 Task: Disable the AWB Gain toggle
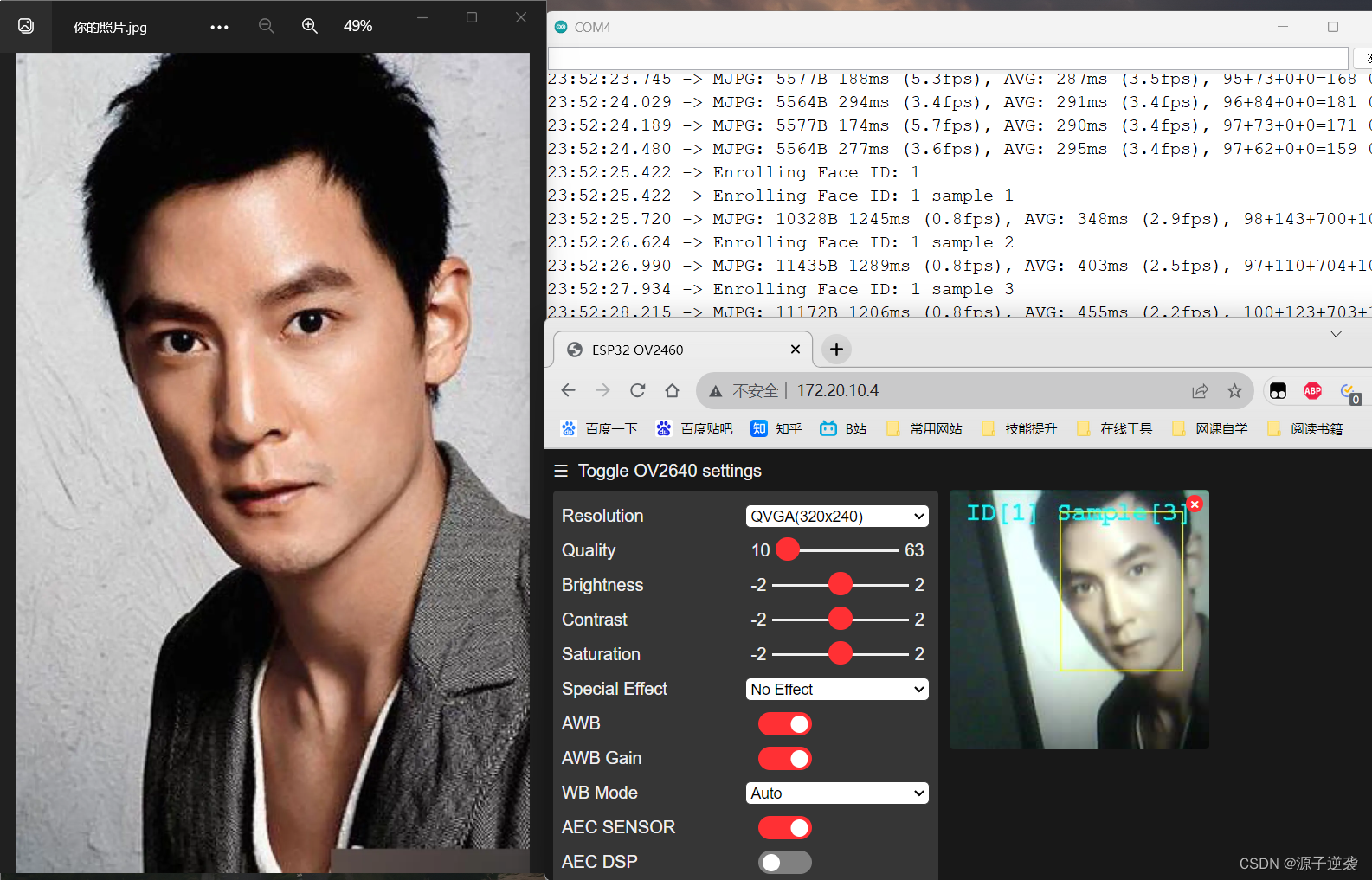tap(785, 758)
